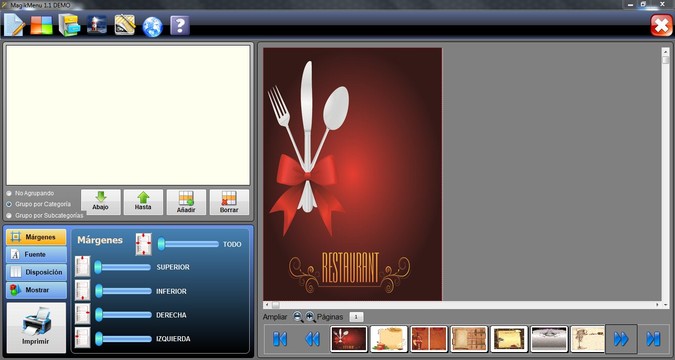This screenshot has height=360, width=675.
Task: Click the bottom margin page icon beside INFERIOR
Action: tap(82, 290)
